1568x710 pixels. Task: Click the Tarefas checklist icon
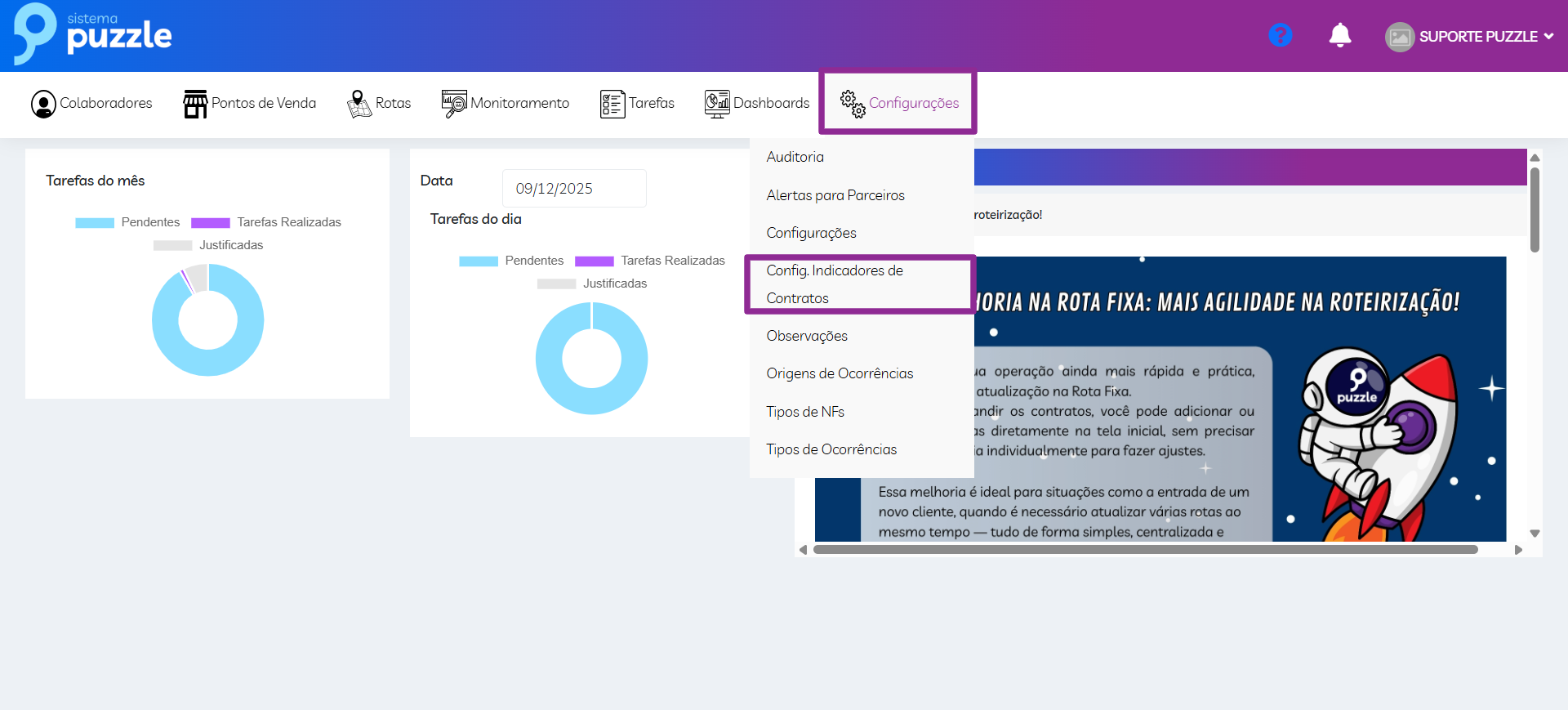612,104
